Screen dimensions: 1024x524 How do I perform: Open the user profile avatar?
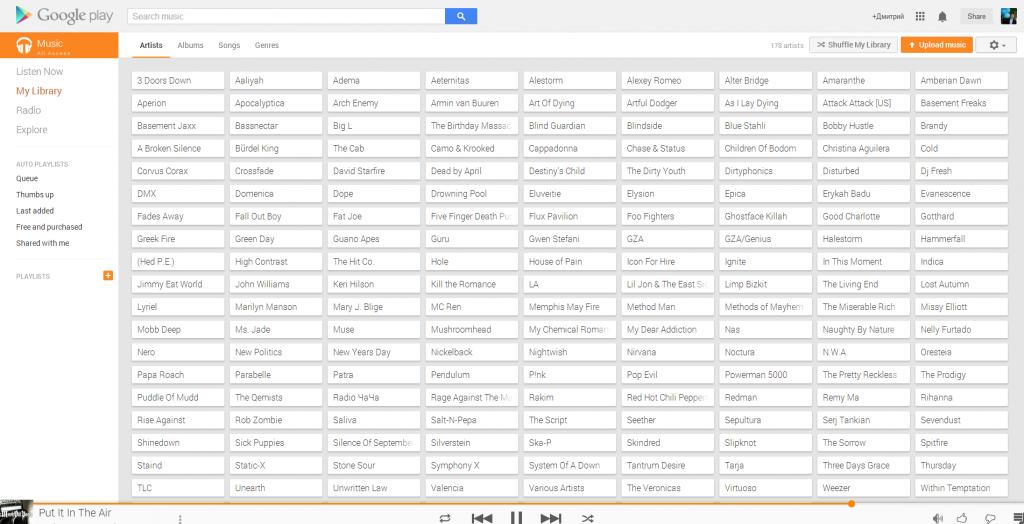[x=1009, y=16]
